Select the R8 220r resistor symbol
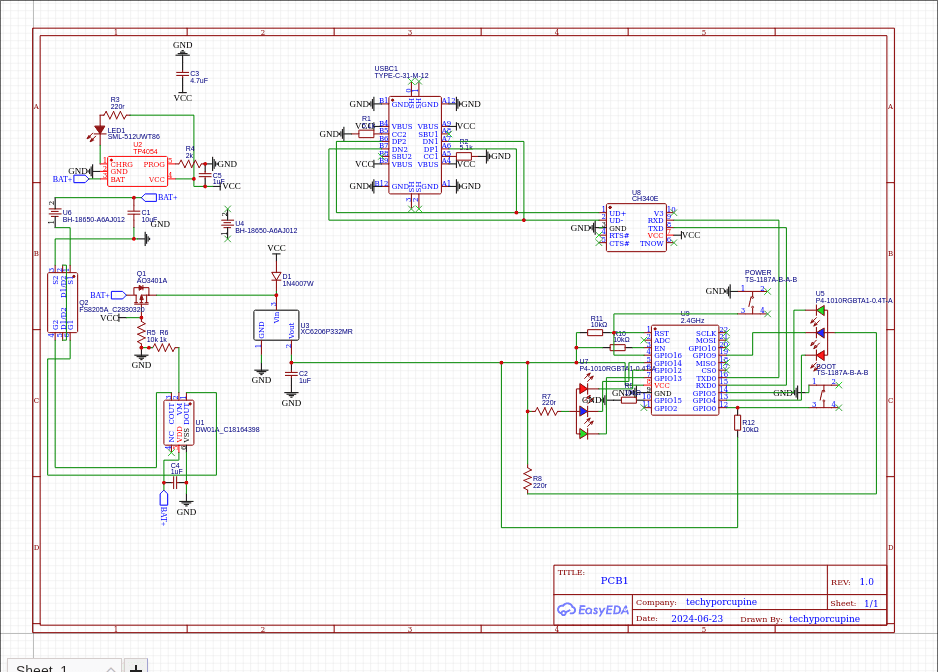Image resolution: width=938 pixels, height=672 pixels. [x=526, y=480]
